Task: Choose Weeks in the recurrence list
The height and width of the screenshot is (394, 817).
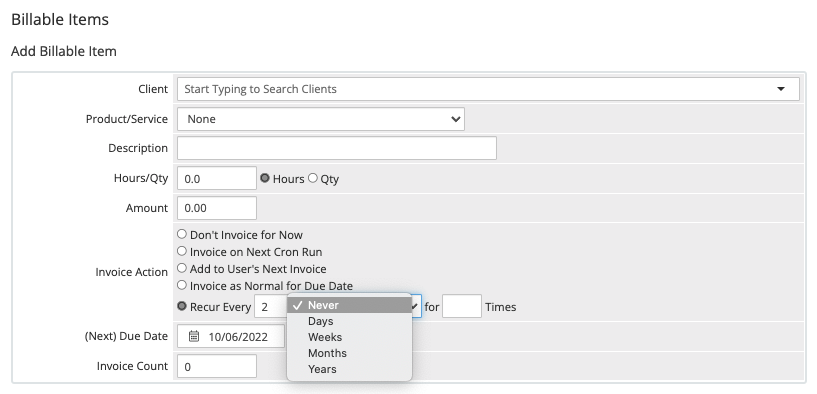Action: (x=349, y=337)
